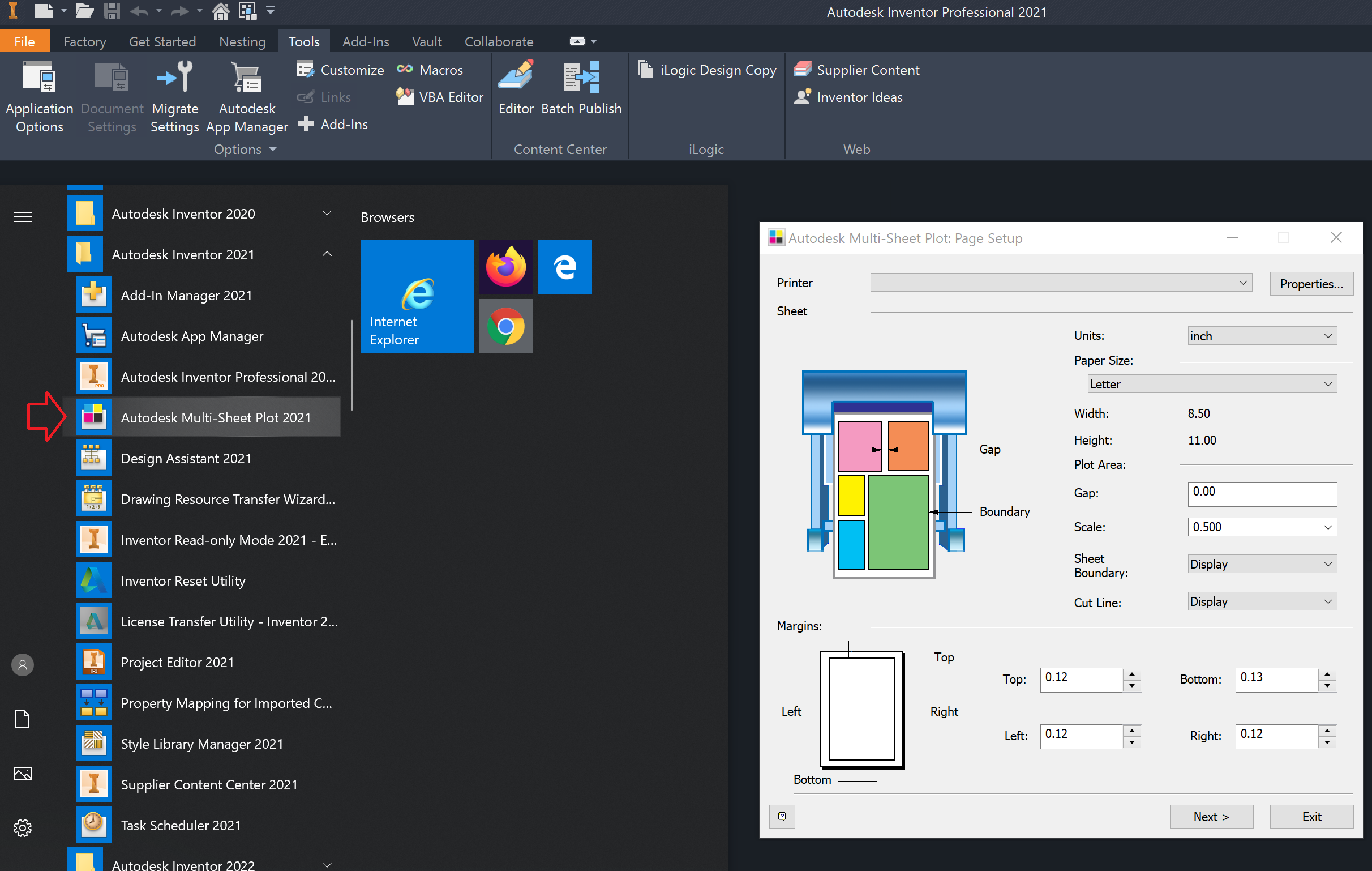Click the Next > button

1211,816
